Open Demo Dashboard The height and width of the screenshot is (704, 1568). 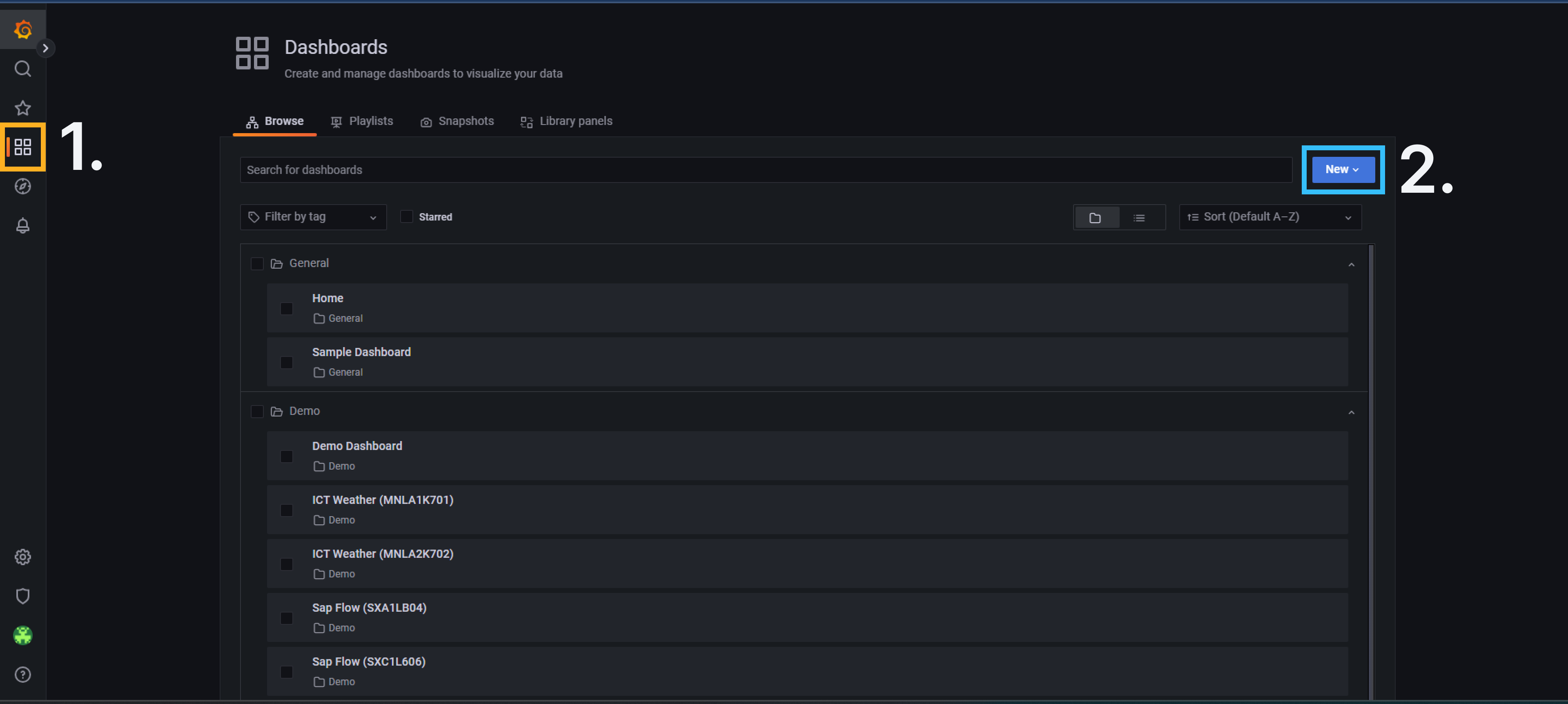point(357,446)
